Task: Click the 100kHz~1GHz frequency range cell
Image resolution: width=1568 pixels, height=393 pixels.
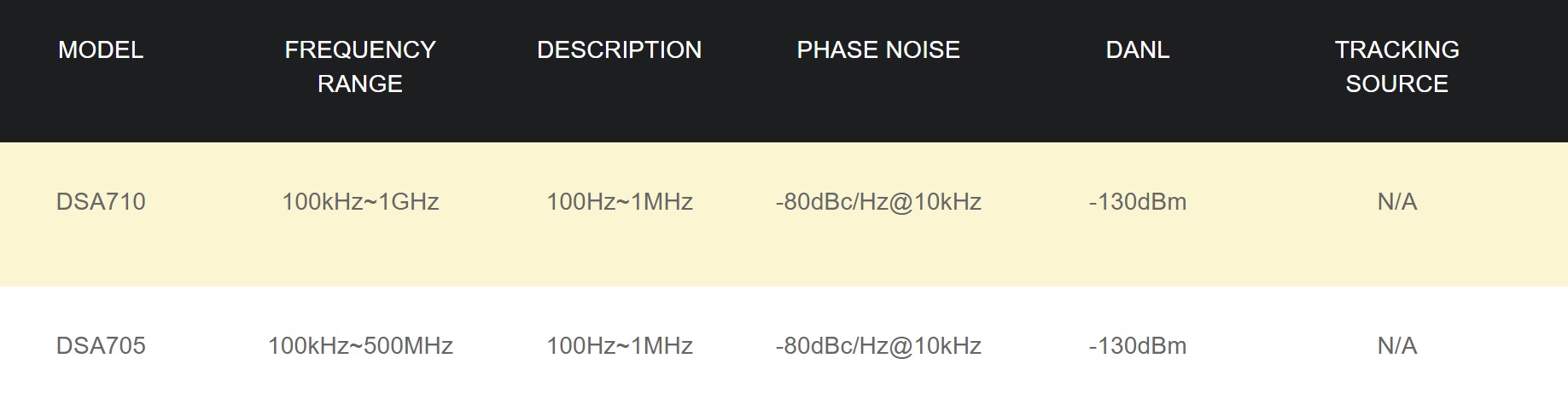Action: [x=360, y=202]
